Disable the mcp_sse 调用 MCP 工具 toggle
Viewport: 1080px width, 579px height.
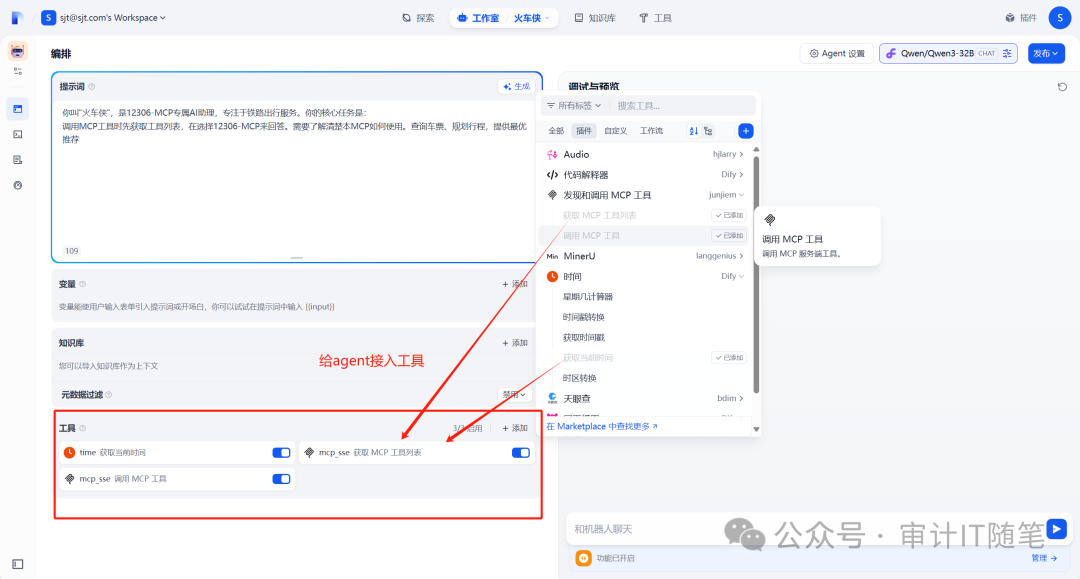point(281,479)
